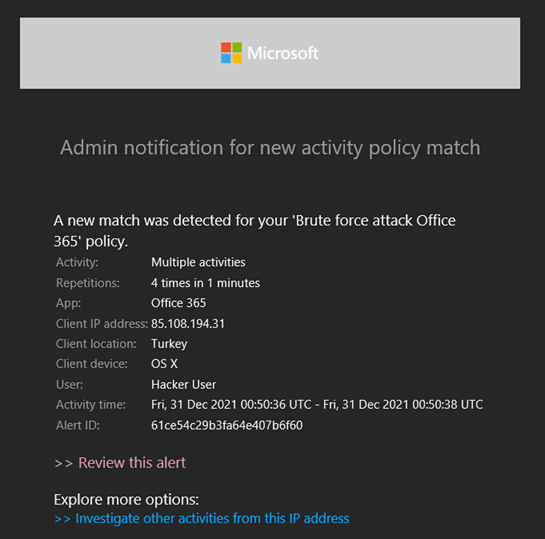This screenshot has width=545, height=539.
Task: Click the Microsoft four-color logo icon
Action: point(231,53)
